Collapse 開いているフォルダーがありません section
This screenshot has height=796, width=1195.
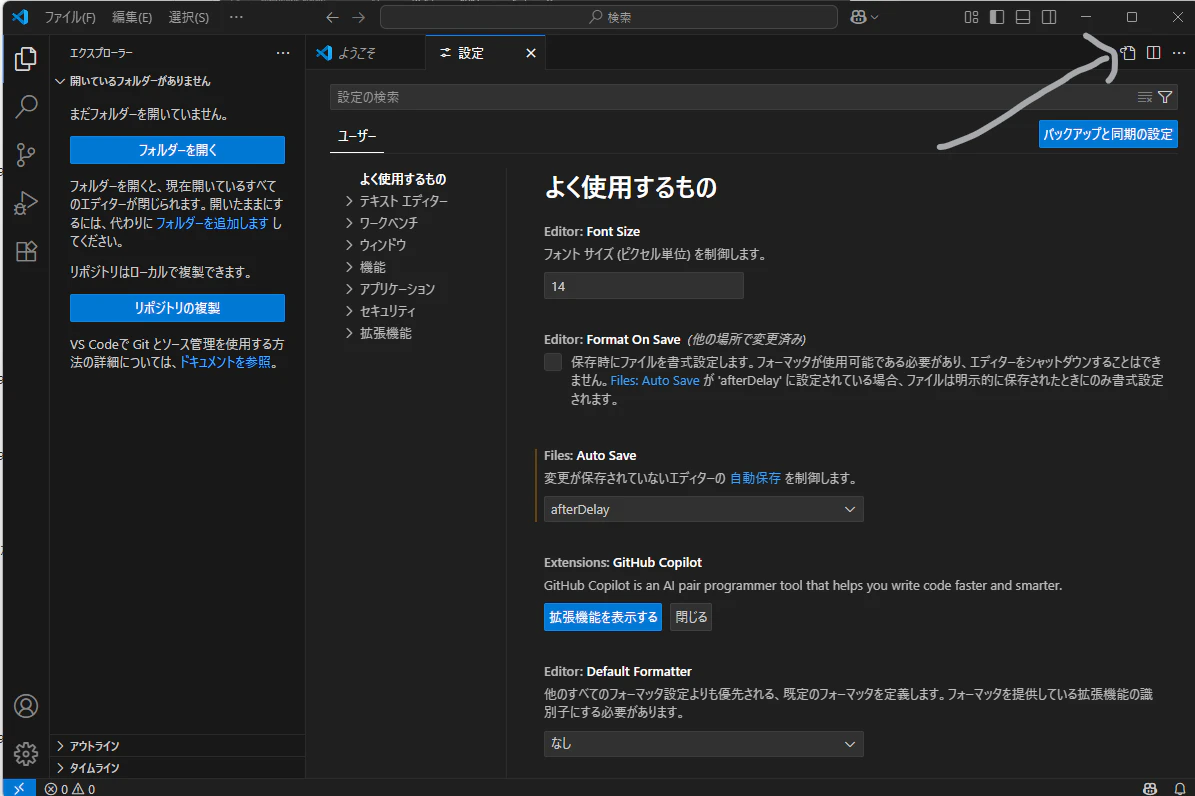click(178, 81)
